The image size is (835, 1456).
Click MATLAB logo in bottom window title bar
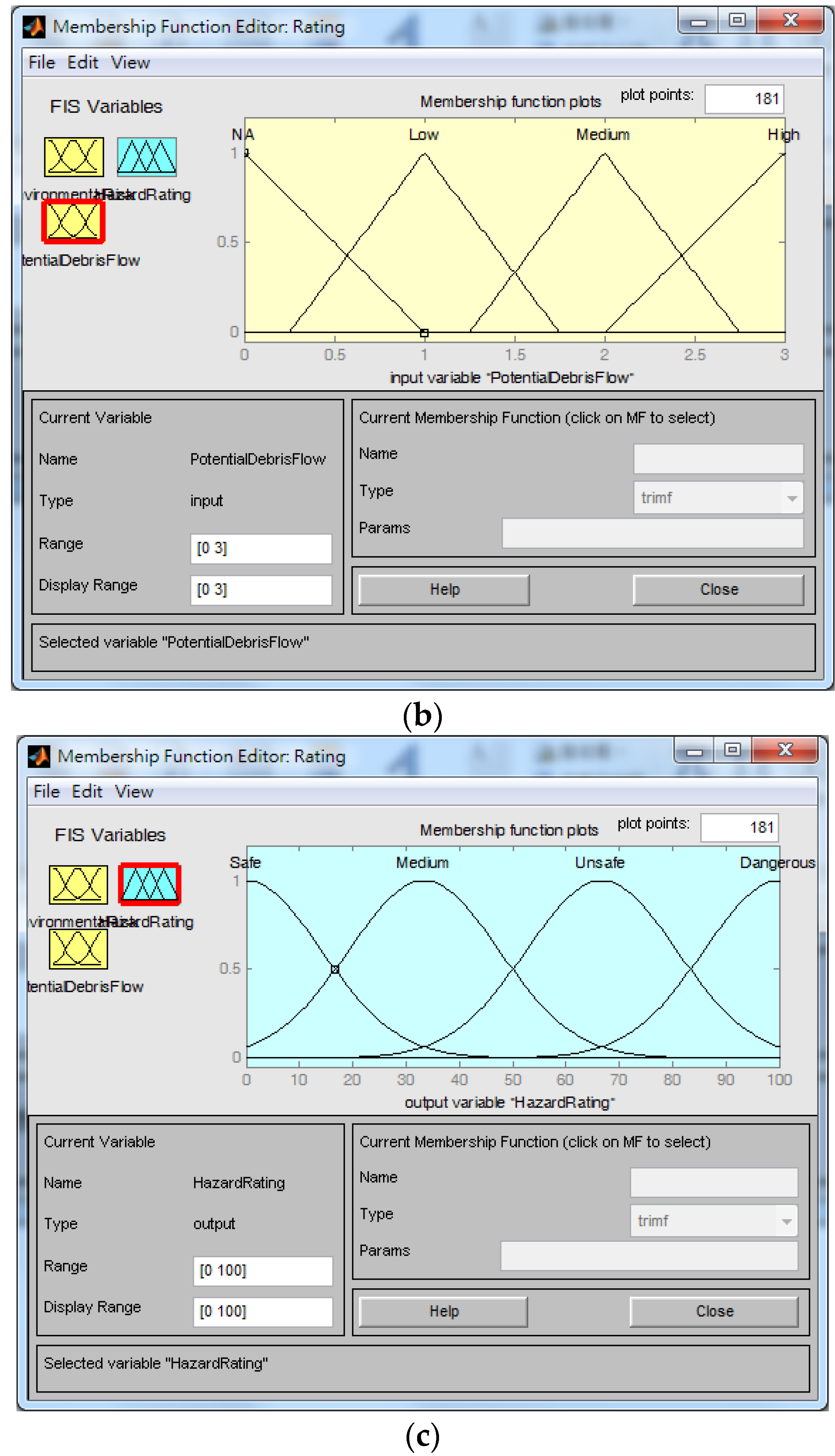click(x=39, y=756)
